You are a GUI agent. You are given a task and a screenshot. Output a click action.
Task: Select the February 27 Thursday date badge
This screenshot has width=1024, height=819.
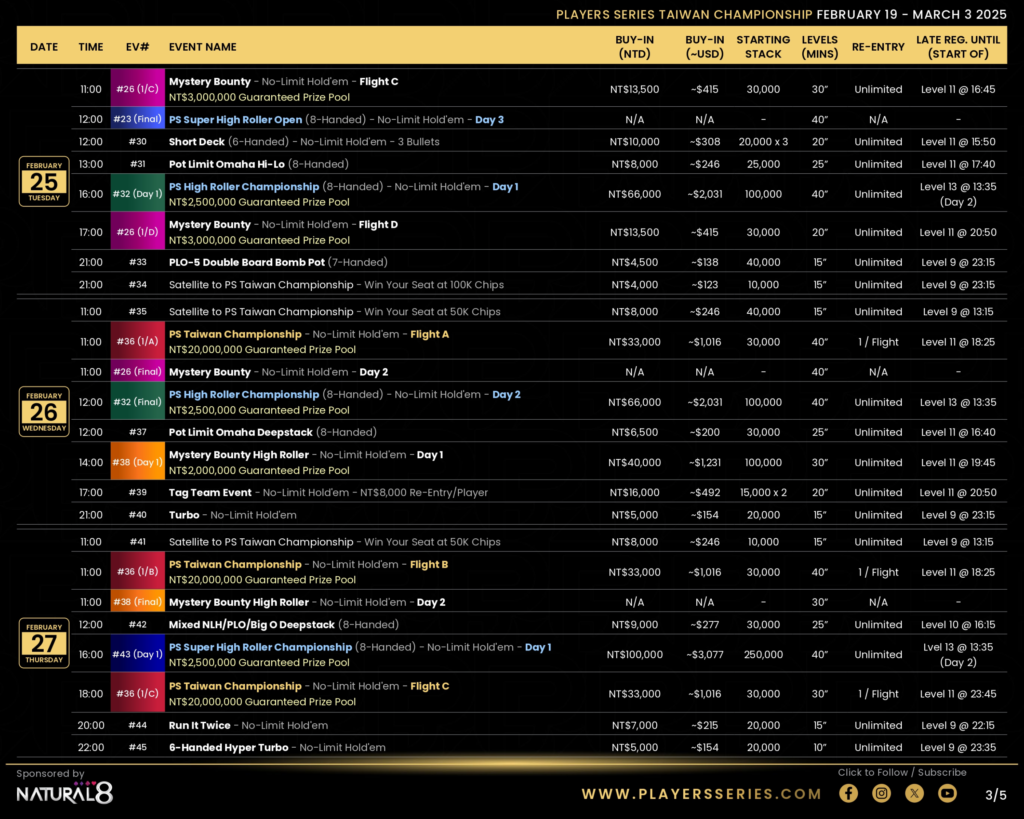coord(44,642)
